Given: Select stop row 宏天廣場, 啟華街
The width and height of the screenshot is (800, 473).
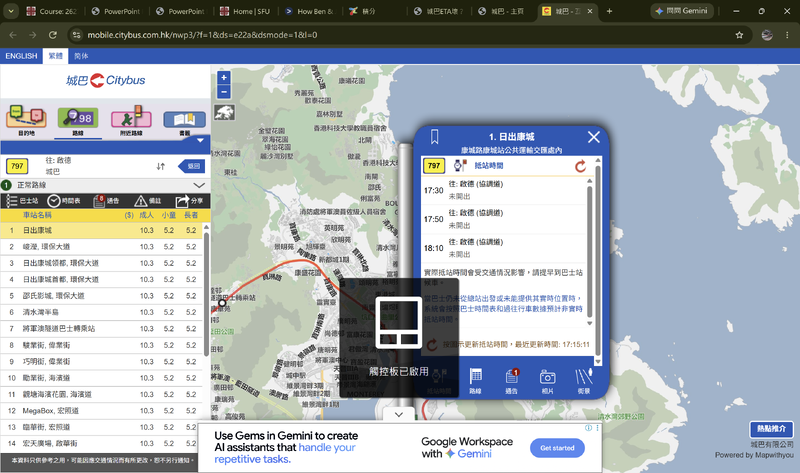Looking at the screenshot, I should [102, 443].
